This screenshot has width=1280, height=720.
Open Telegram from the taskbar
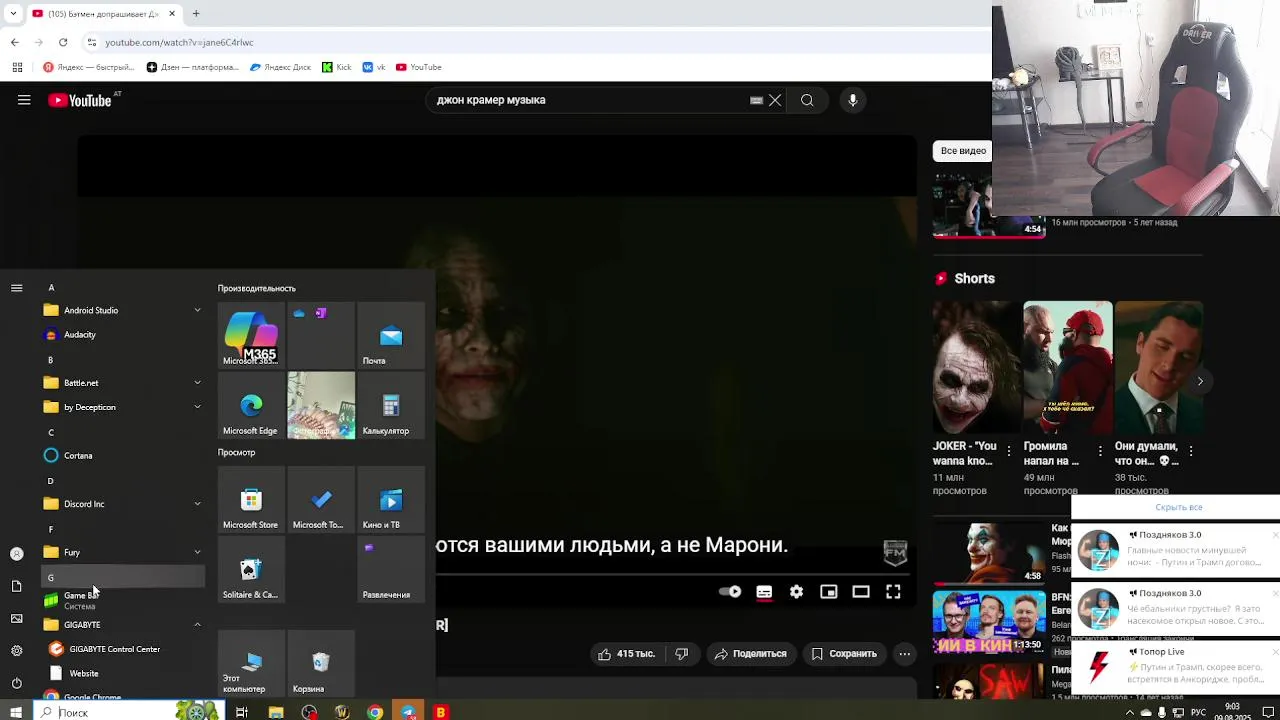pyautogui.click(x=408, y=712)
